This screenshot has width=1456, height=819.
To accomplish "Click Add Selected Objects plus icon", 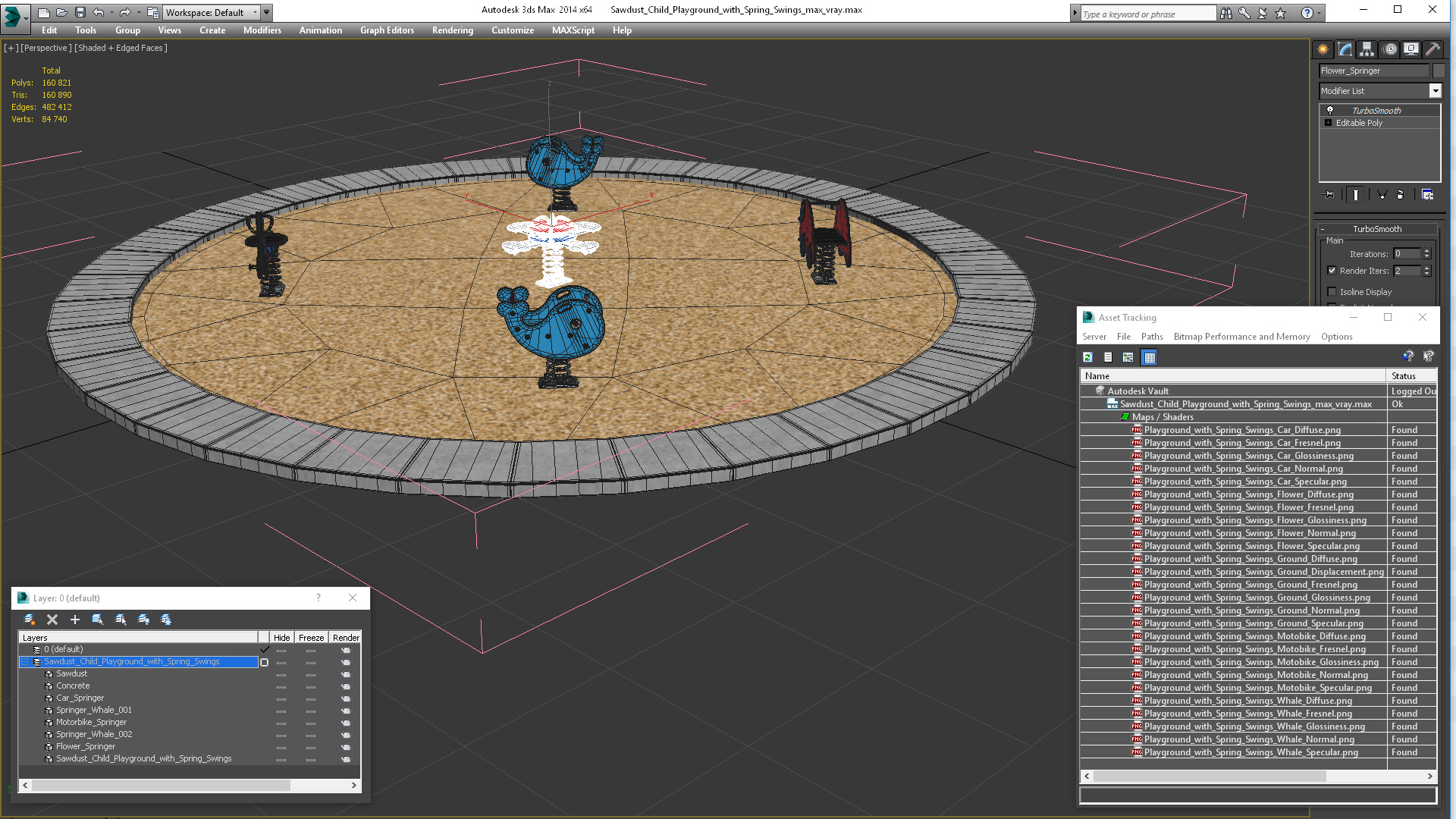I will (75, 620).
